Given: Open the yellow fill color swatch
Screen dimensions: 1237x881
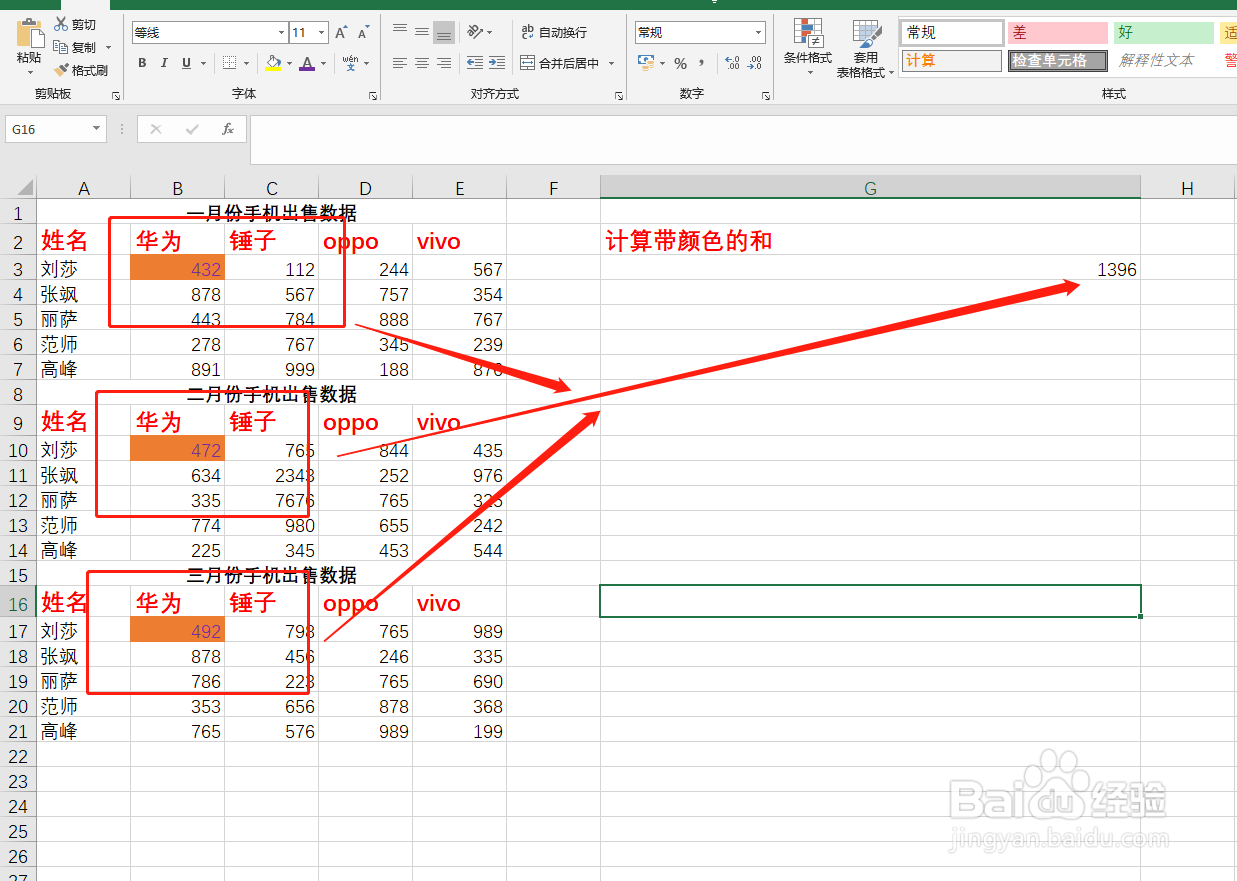Looking at the screenshot, I should 274,63.
